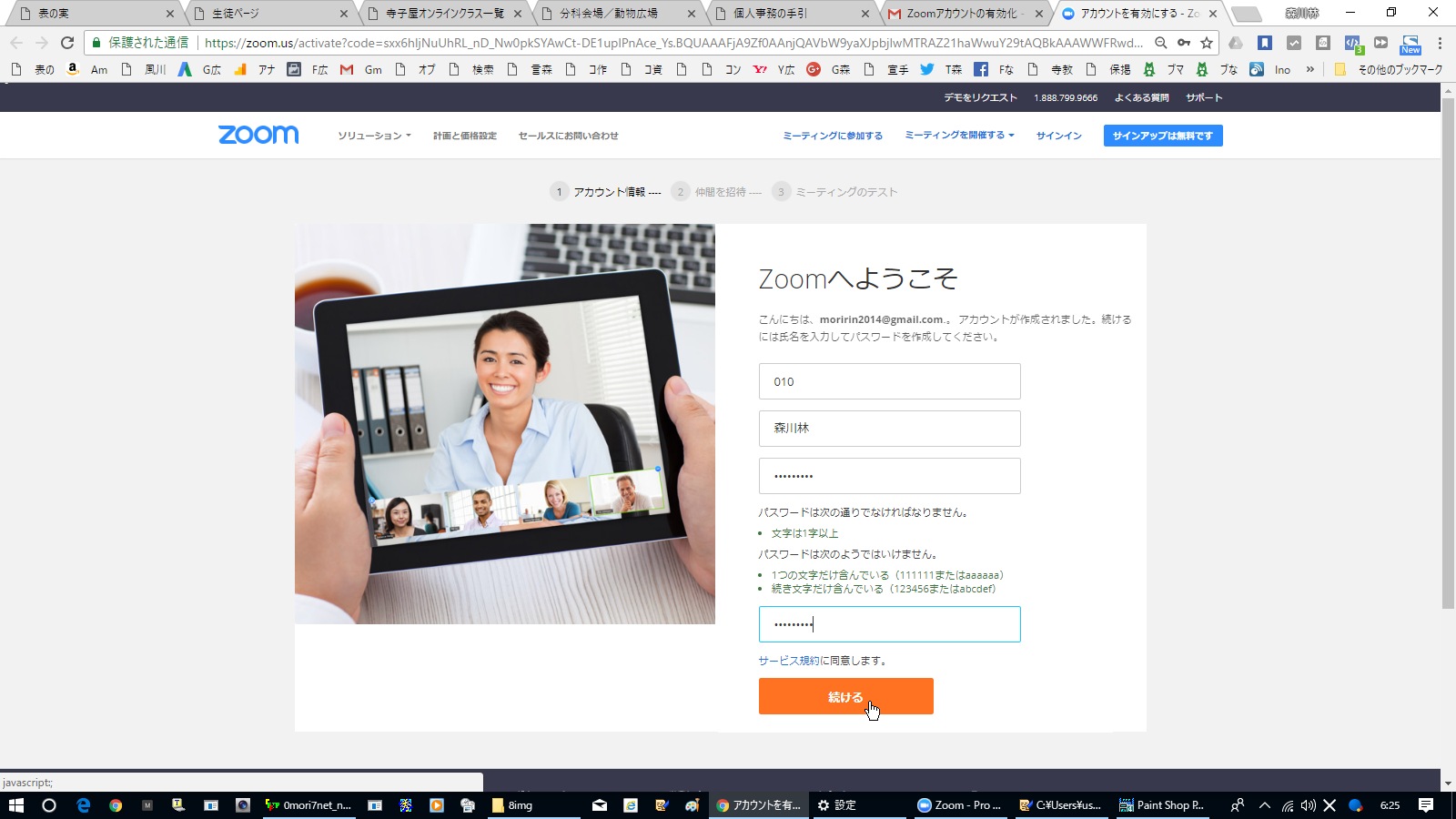Switch to the 寺子屋オンラインクラス一覧 tab
Viewport: 1456px width, 819px height.
click(x=443, y=14)
